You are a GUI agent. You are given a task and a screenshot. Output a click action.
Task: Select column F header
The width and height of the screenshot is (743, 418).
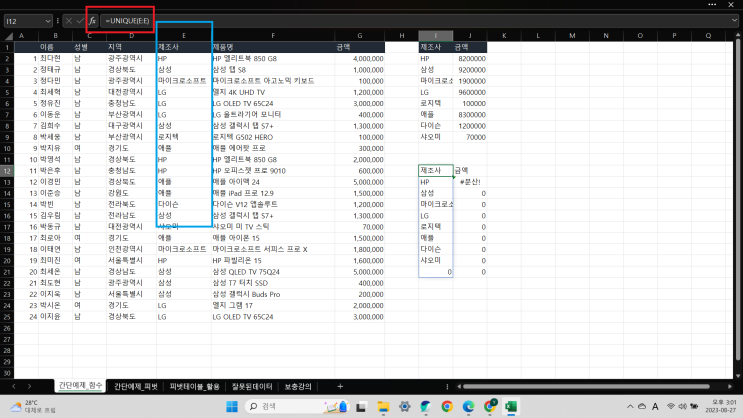click(x=273, y=36)
